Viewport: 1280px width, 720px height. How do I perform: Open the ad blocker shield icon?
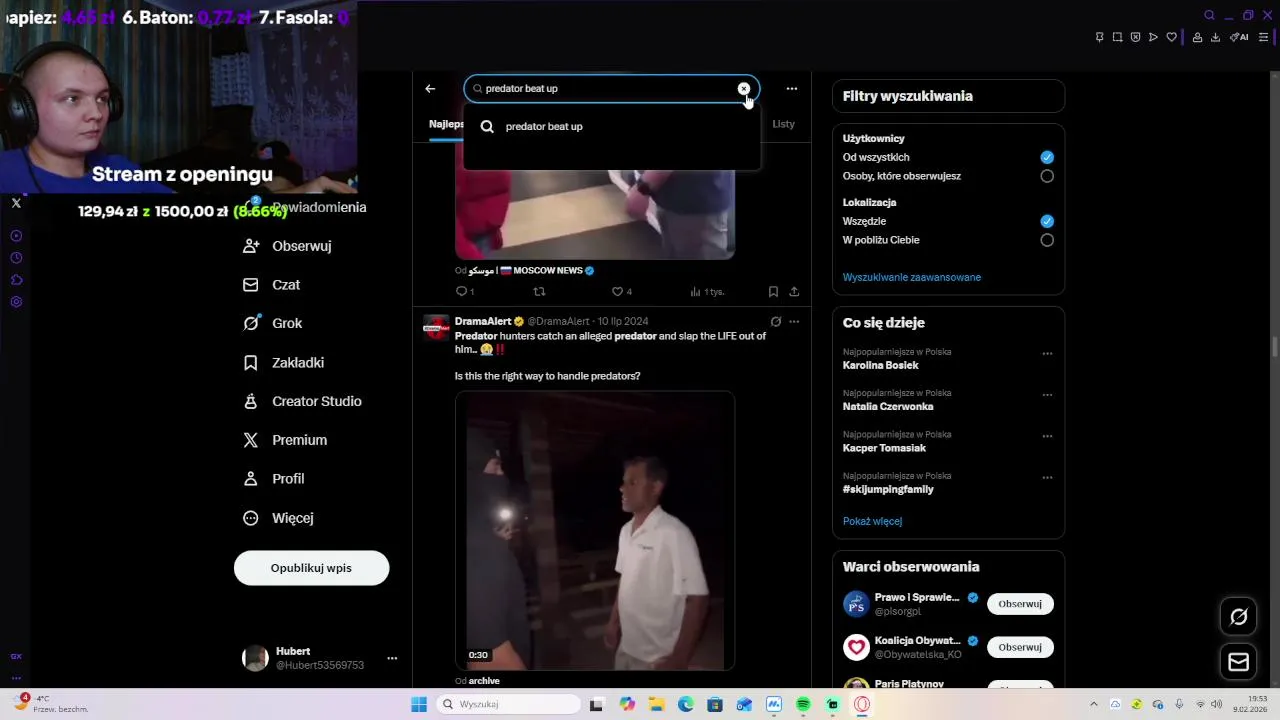[x=1135, y=37]
